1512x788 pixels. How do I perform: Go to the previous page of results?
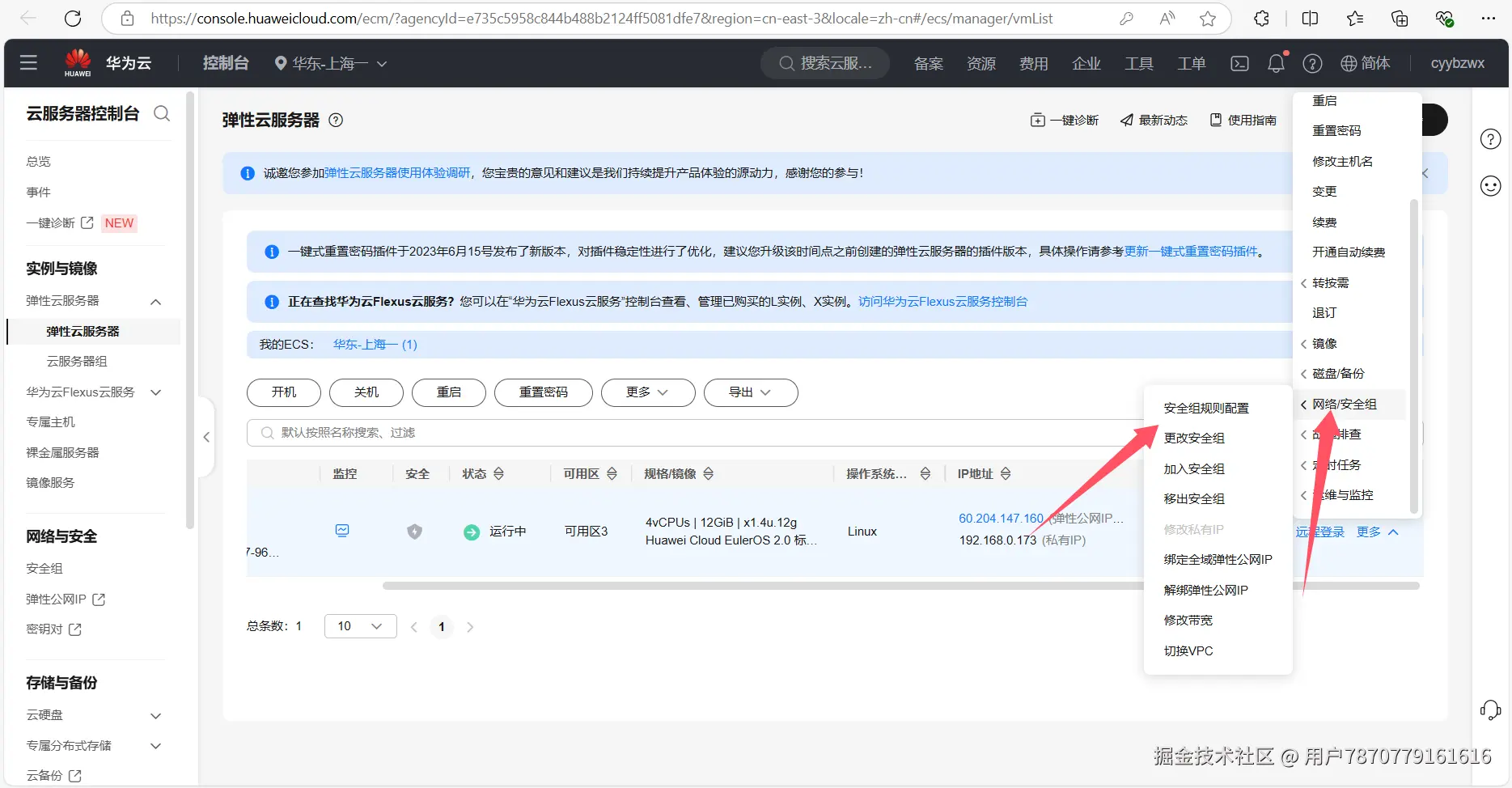(x=414, y=627)
